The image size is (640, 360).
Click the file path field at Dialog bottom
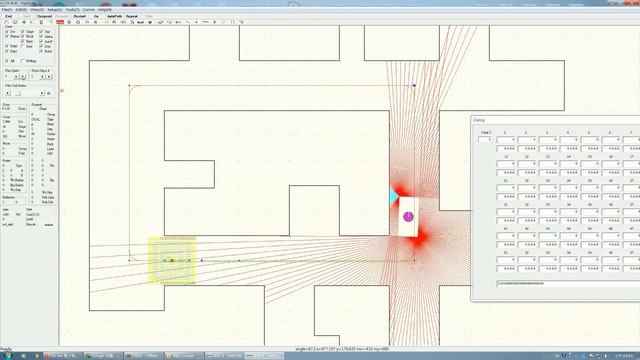pyautogui.click(x=568, y=283)
